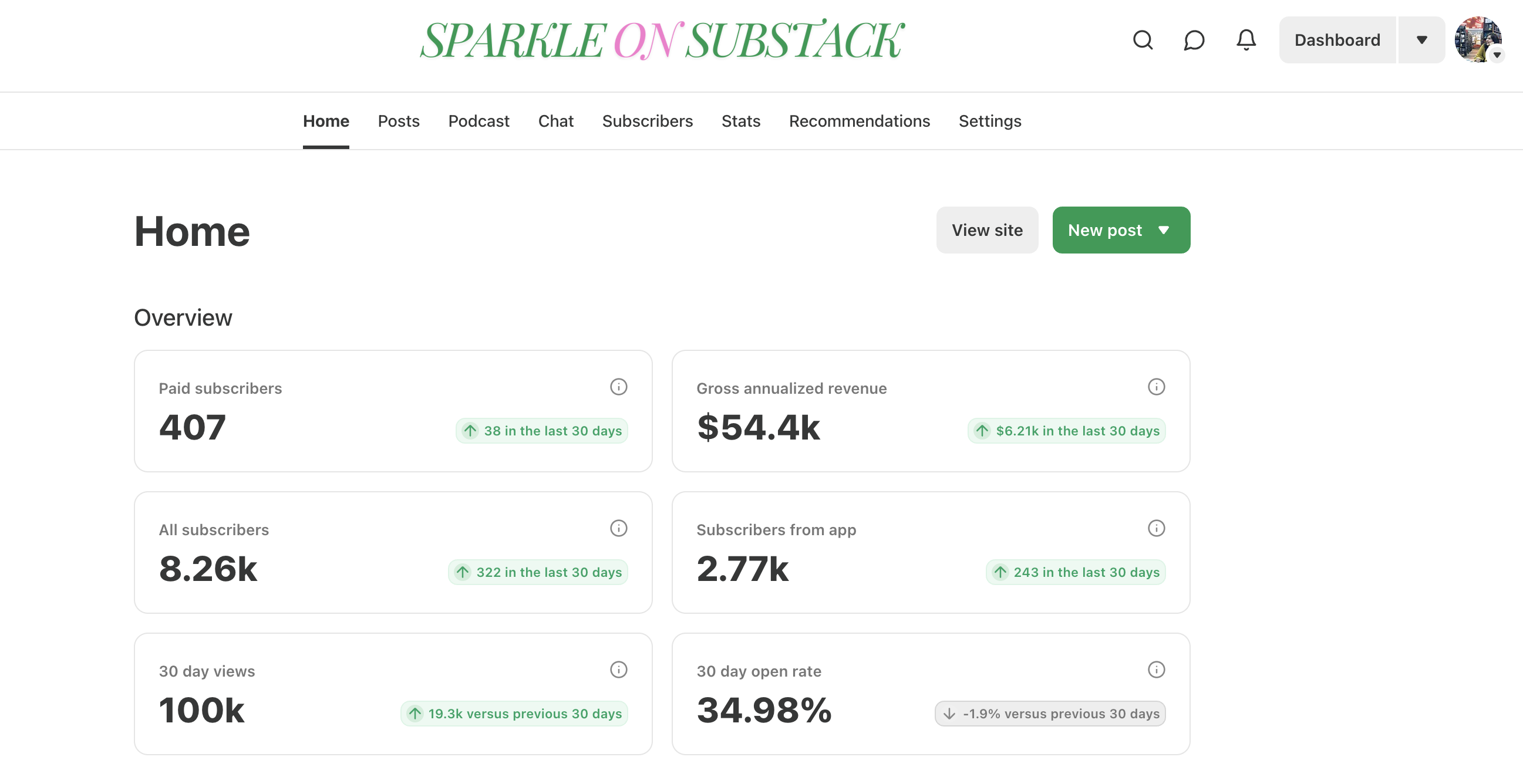This screenshot has height=784, width=1523.
Task: Switch to the Posts tab
Action: 399,121
